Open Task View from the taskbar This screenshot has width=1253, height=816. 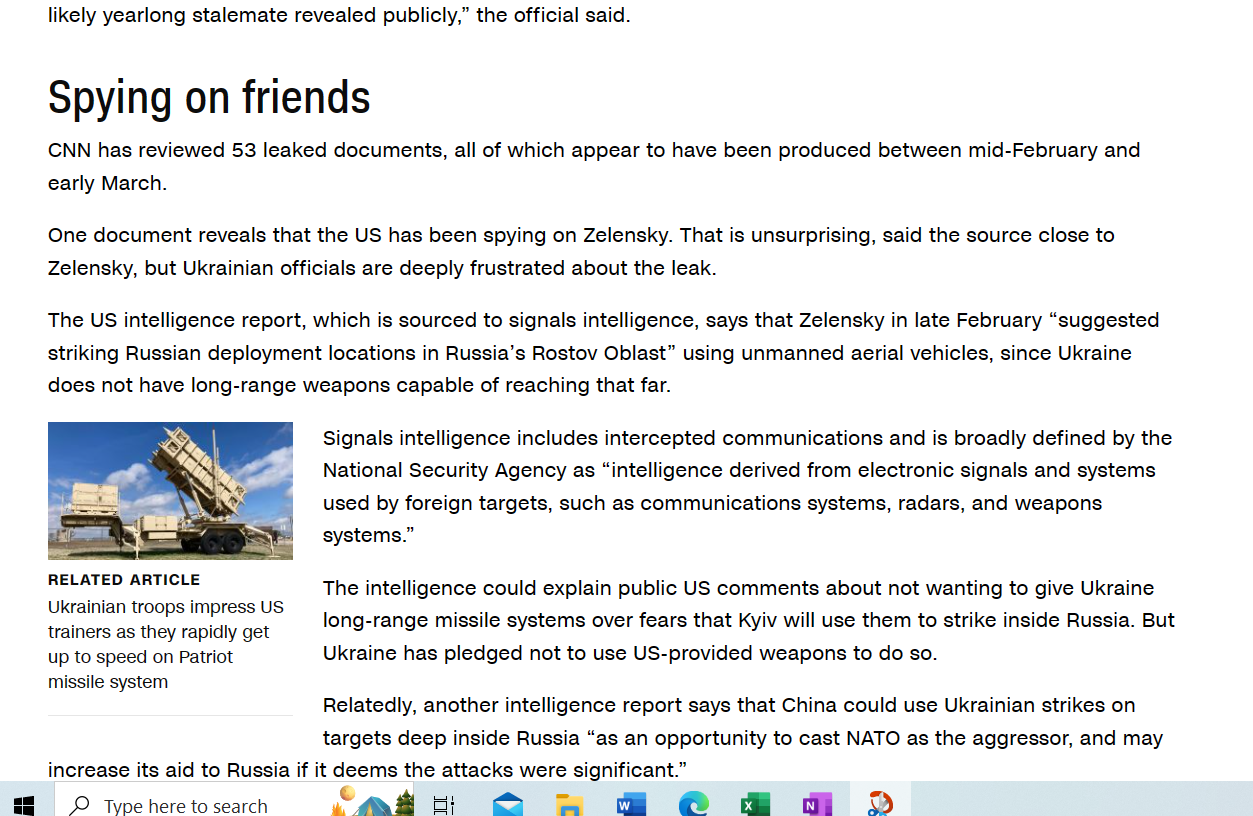coord(444,804)
